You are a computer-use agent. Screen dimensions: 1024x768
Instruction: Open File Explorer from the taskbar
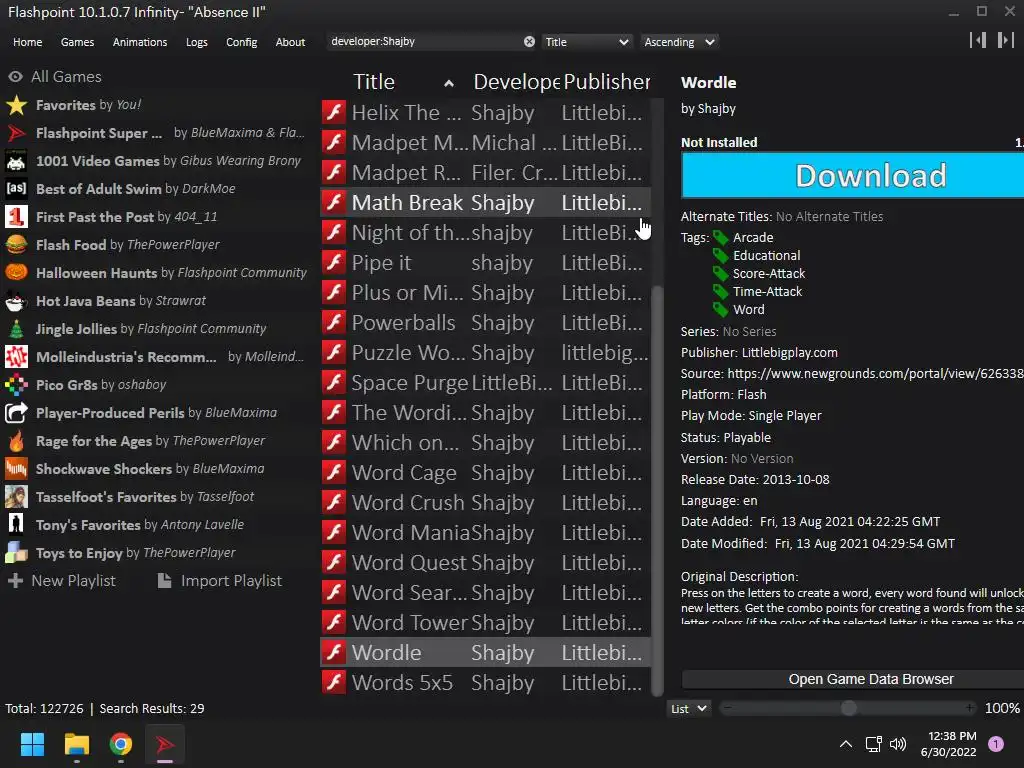[76, 744]
